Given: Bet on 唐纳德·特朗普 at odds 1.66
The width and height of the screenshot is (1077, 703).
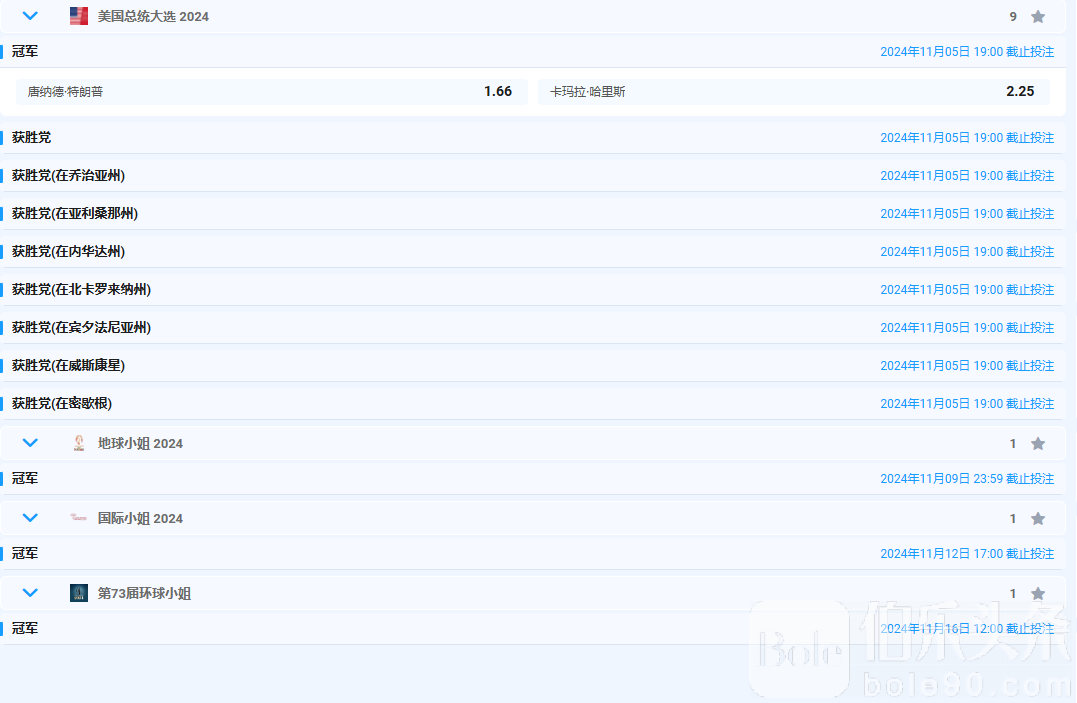Looking at the screenshot, I should pos(272,91).
